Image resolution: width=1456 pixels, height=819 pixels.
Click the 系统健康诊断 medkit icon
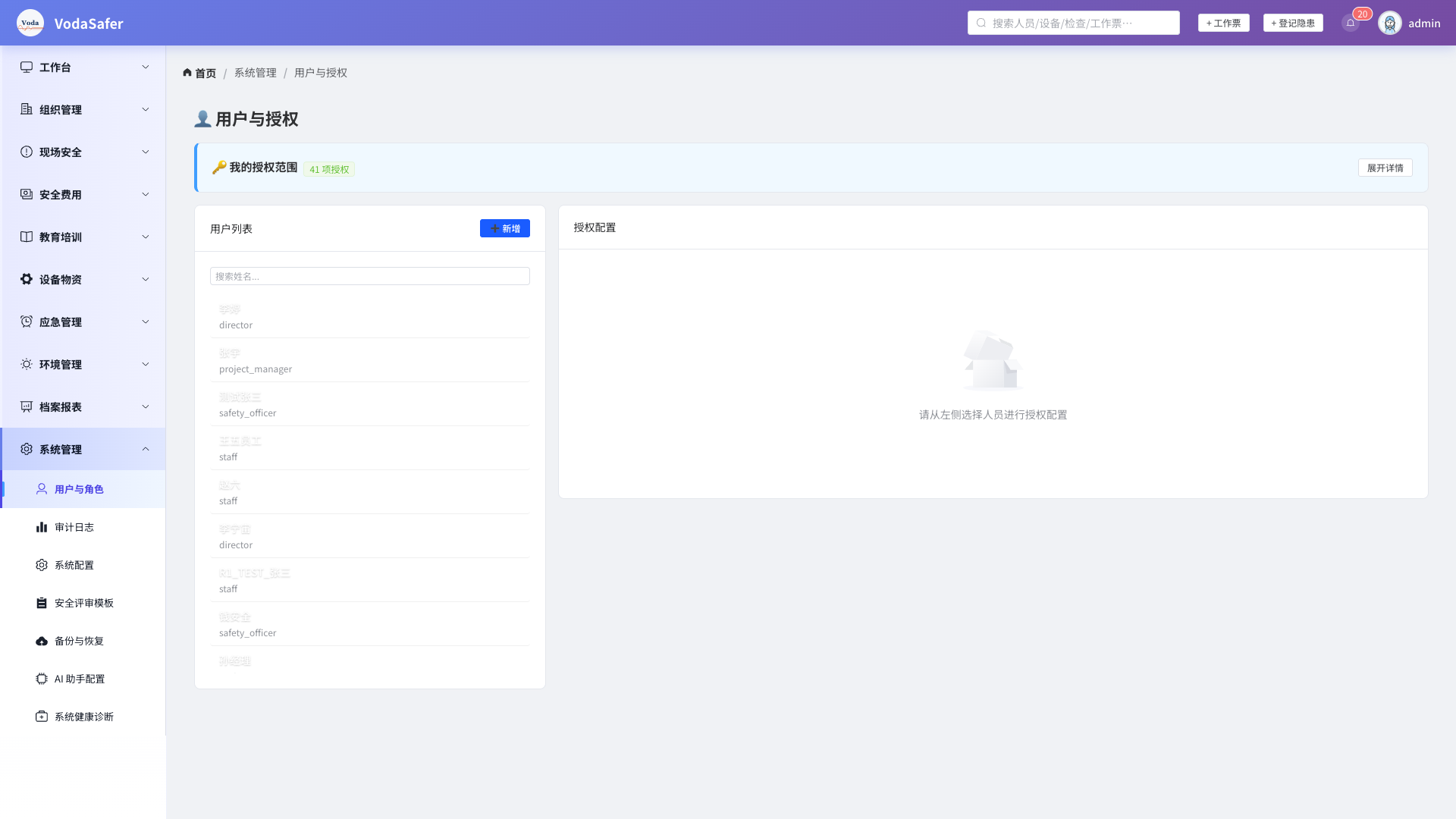click(42, 717)
